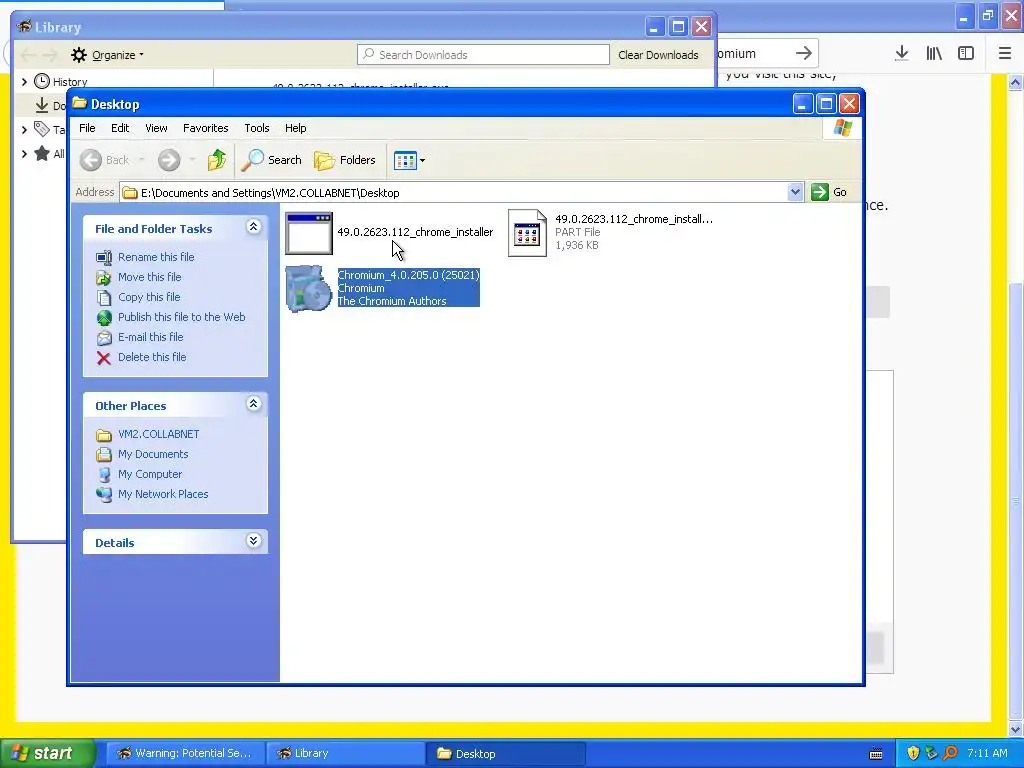Click Firefox downloads toolbar arrow icon
This screenshot has width=1024, height=768.
[902, 54]
